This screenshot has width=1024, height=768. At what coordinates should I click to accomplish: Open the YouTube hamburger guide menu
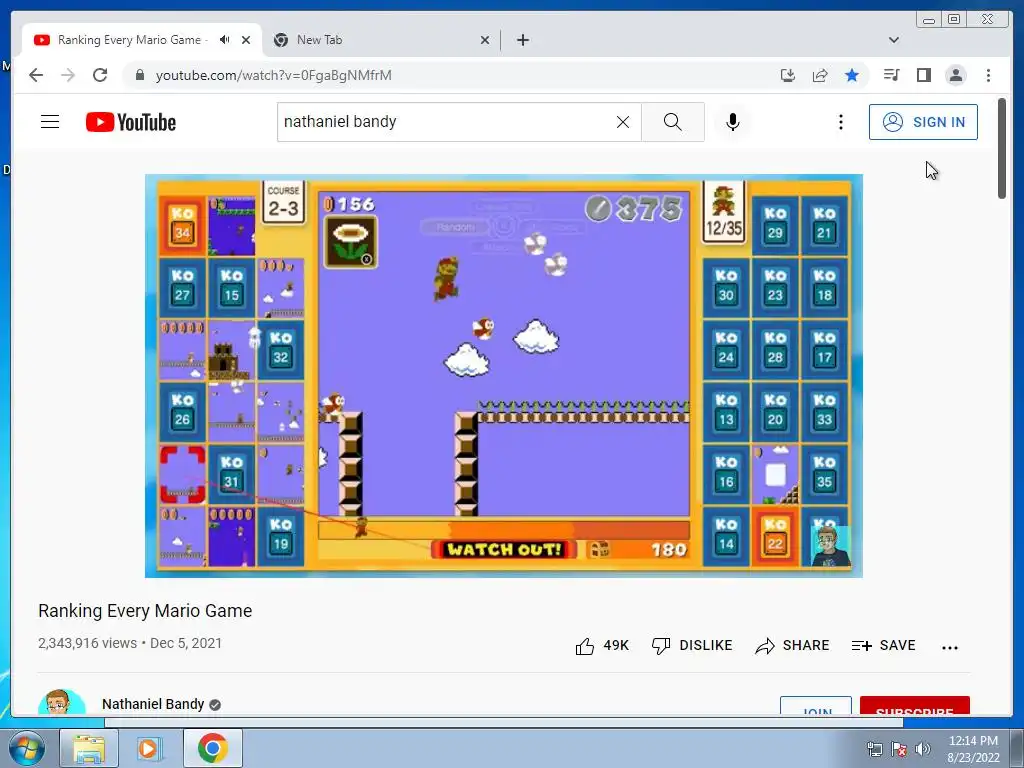50,122
